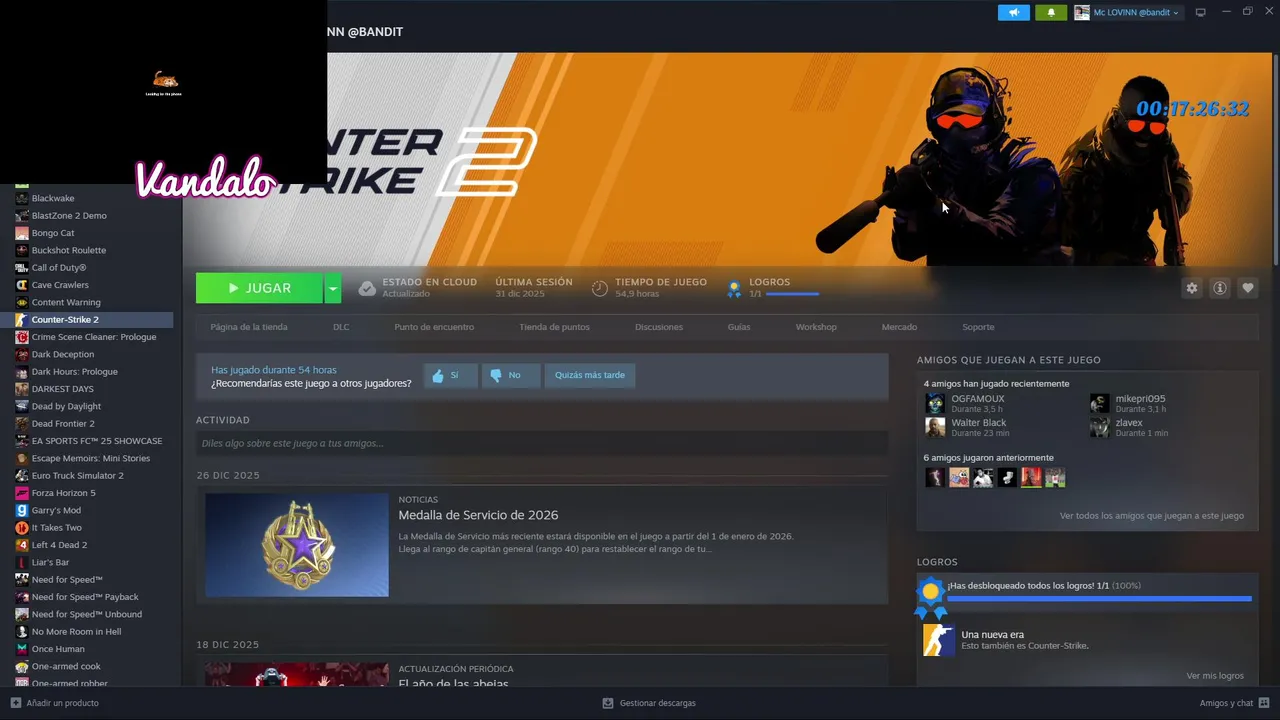
Task: Click the Call of Duty game icon
Action: click(x=22, y=268)
